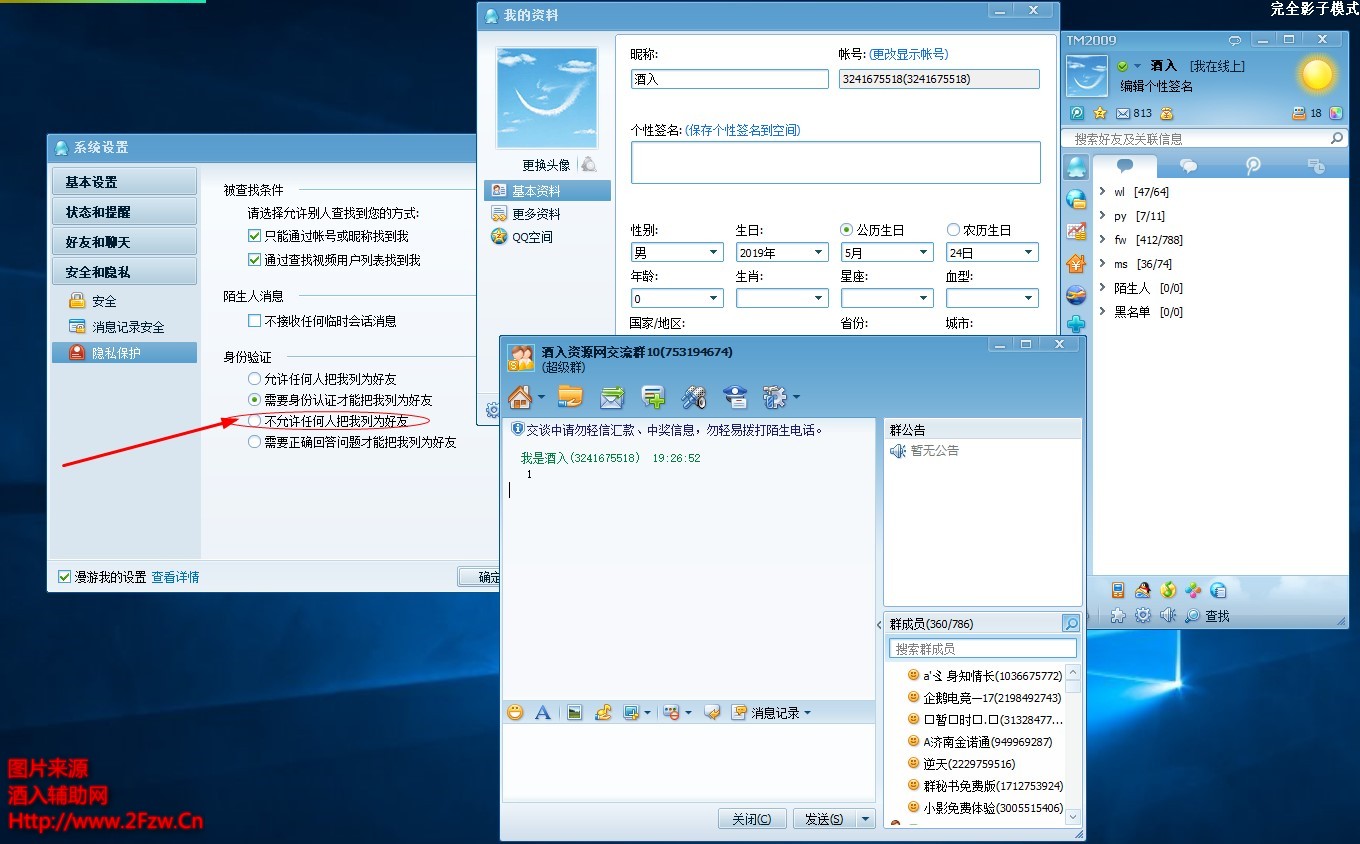Select 公历生日 radio button
This screenshot has width=1360, height=844.
point(847,230)
